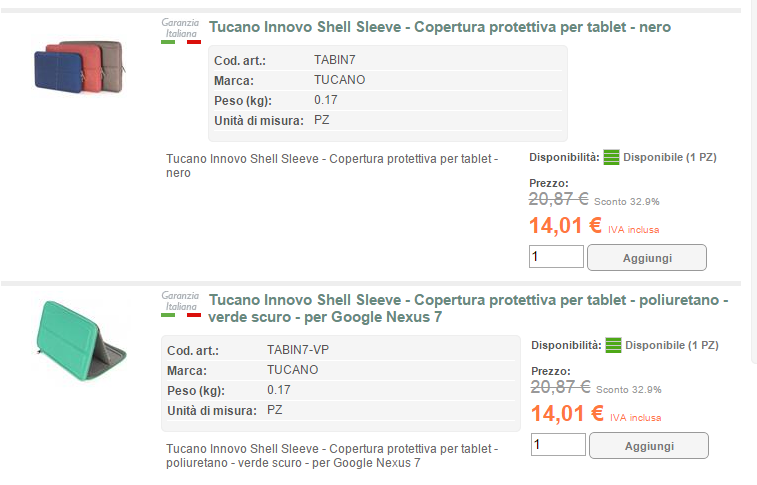Click the 14,01 € price of the second product
This screenshot has height=485, width=757.
tap(567, 414)
